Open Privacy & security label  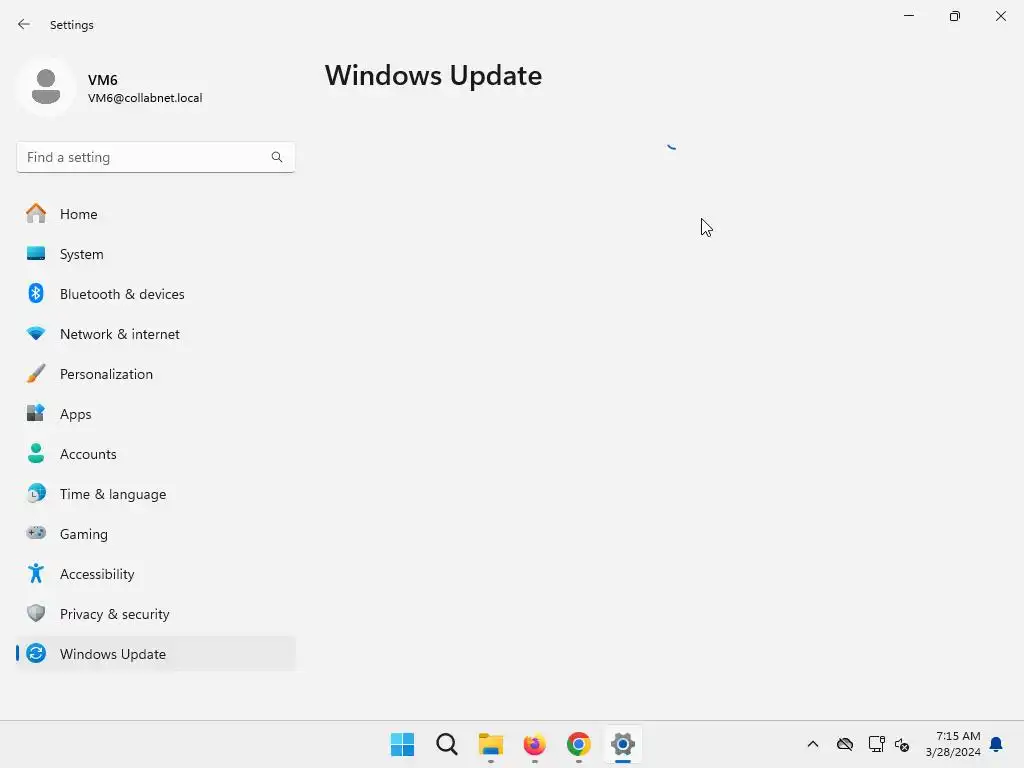114,614
